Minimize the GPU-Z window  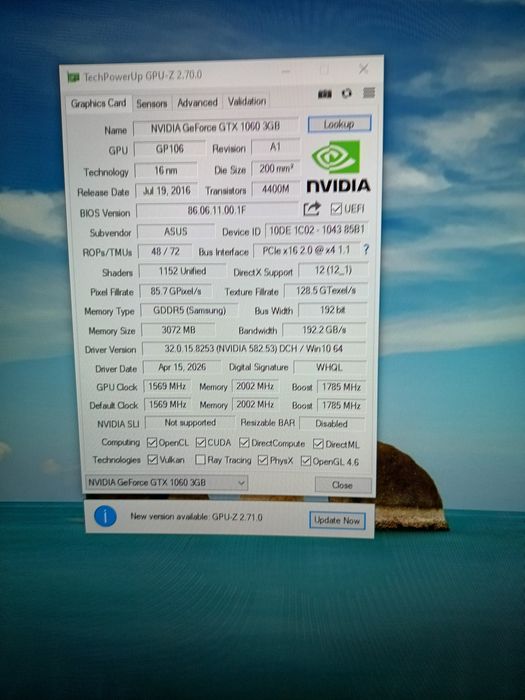[286, 71]
